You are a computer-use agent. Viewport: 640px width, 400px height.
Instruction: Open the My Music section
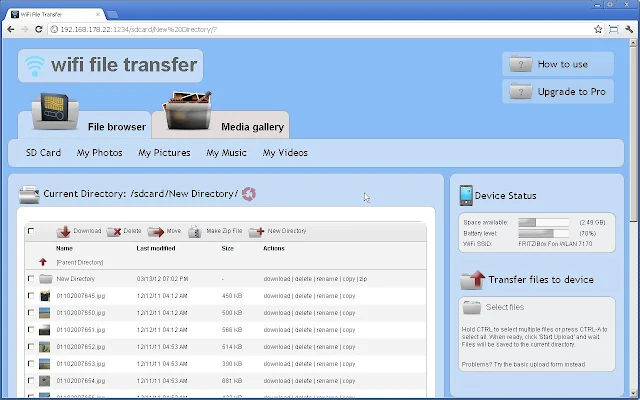point(226,153)
